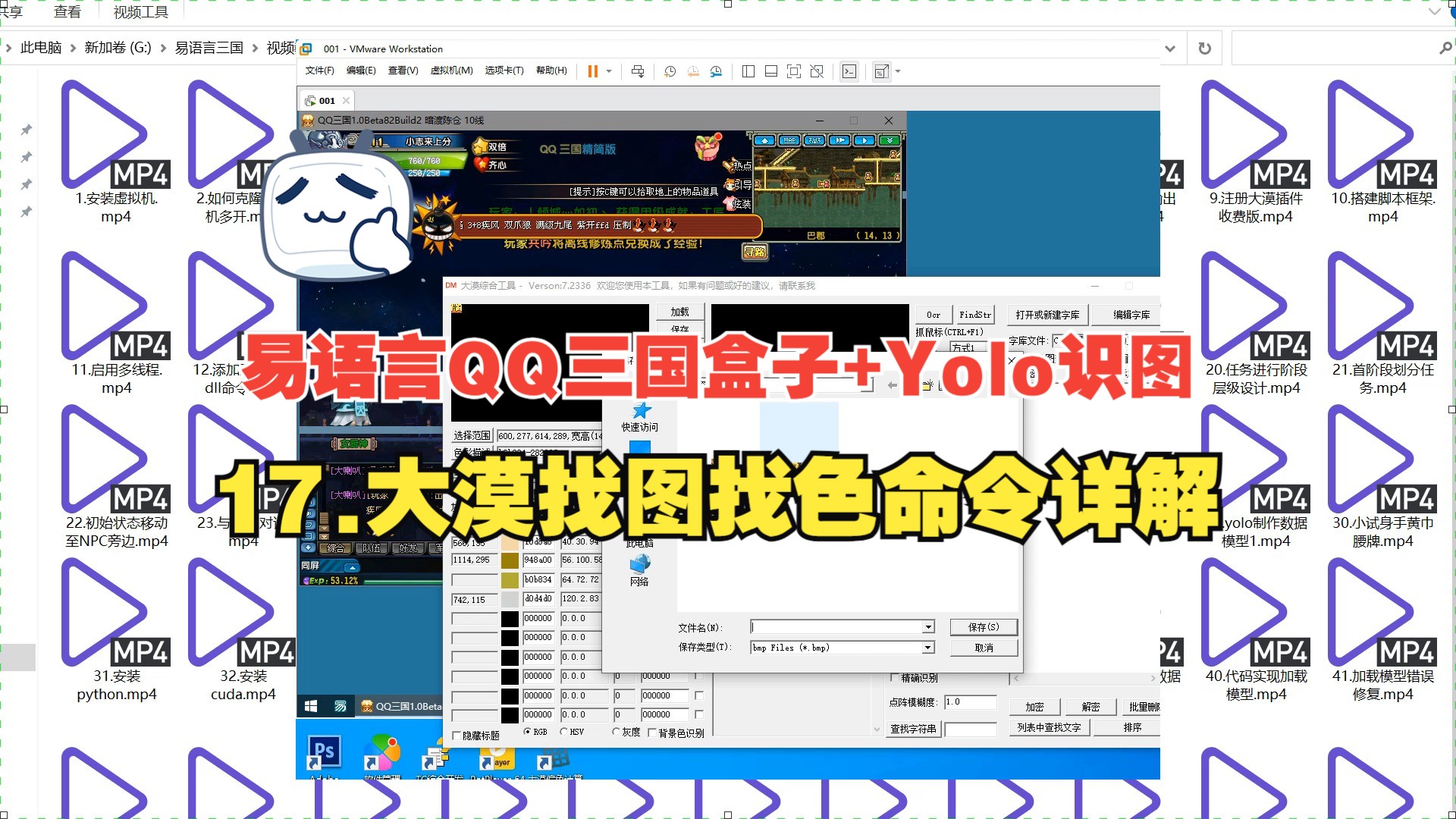Open the 保存类型 bmp Files dropdown

[x=928, y=648]
